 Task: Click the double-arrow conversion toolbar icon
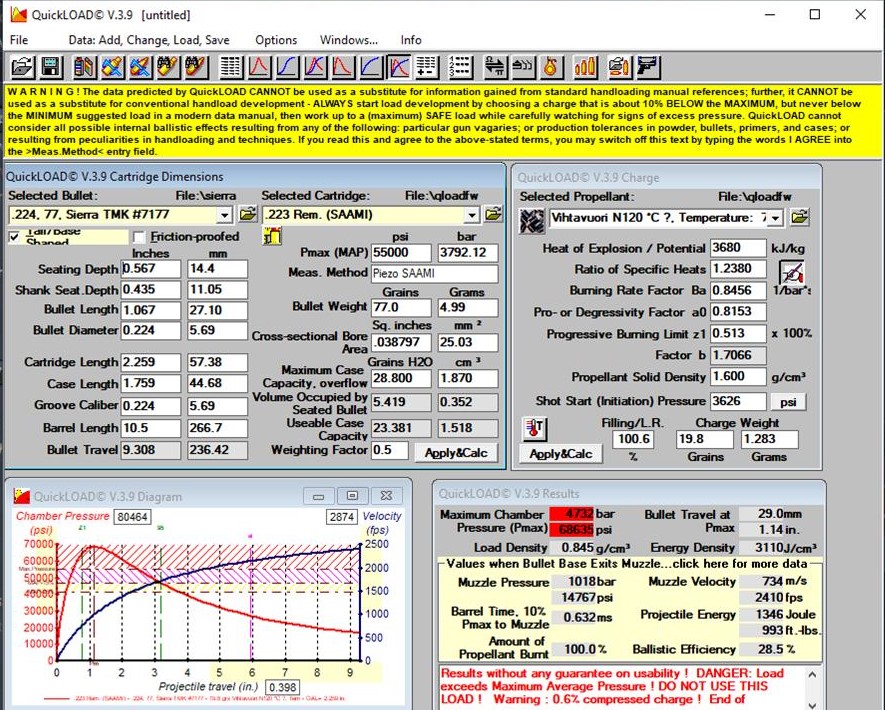pos(496,67)
